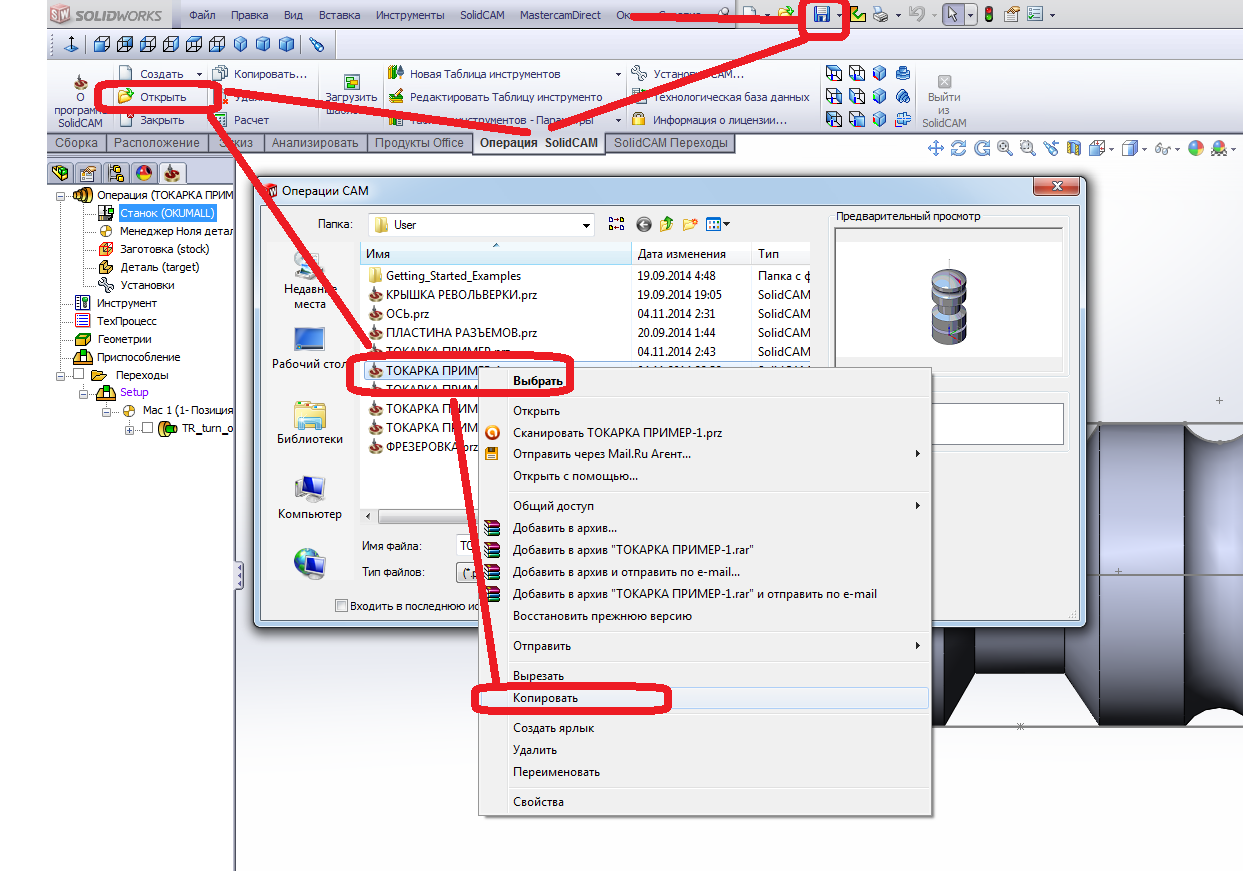Choose Свойства in context menu
This screenshot has width=1243, height=871.
click(x=705, y=802)
